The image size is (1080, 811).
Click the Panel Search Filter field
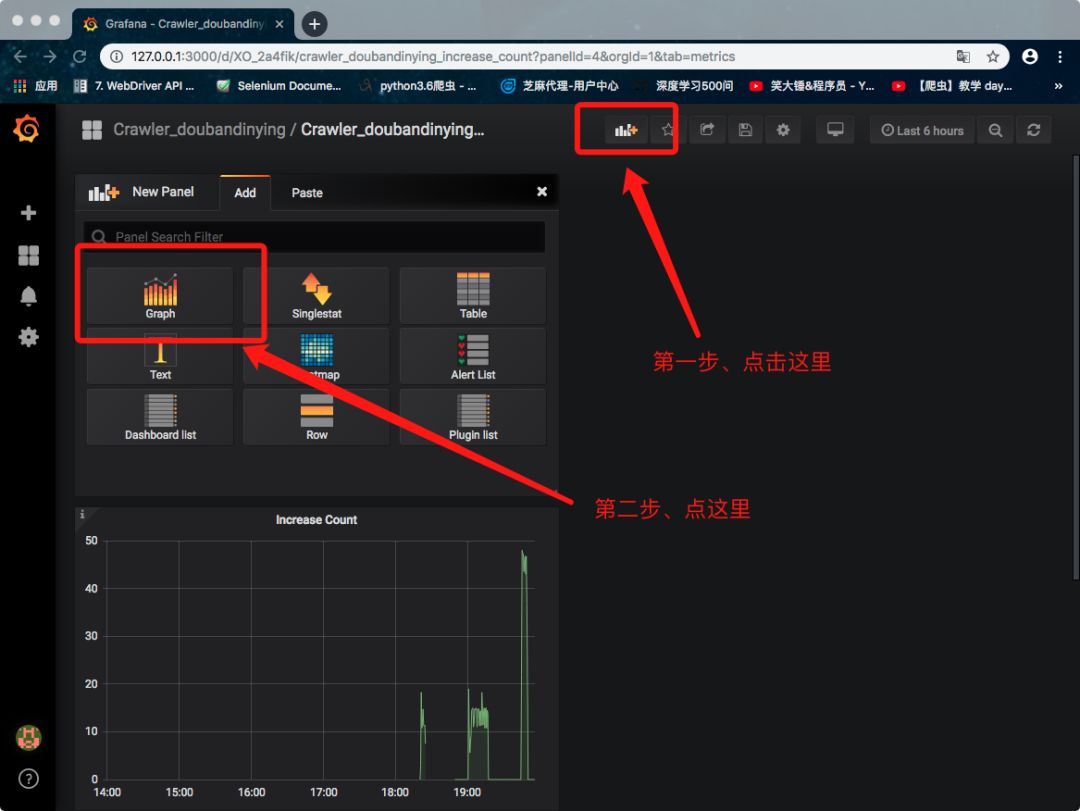point(314,236)
